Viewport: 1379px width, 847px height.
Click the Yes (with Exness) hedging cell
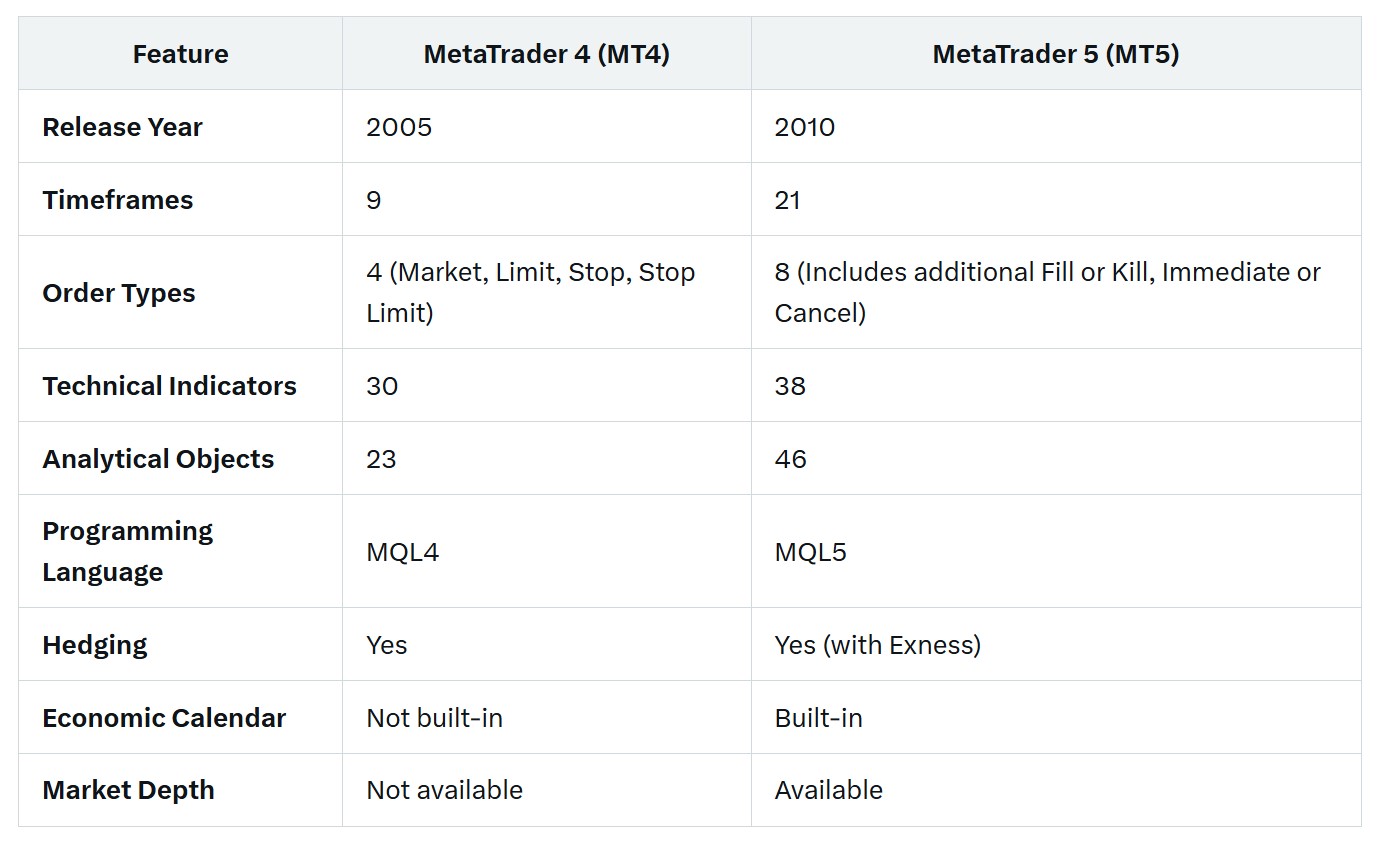click(x=878, y=645)
